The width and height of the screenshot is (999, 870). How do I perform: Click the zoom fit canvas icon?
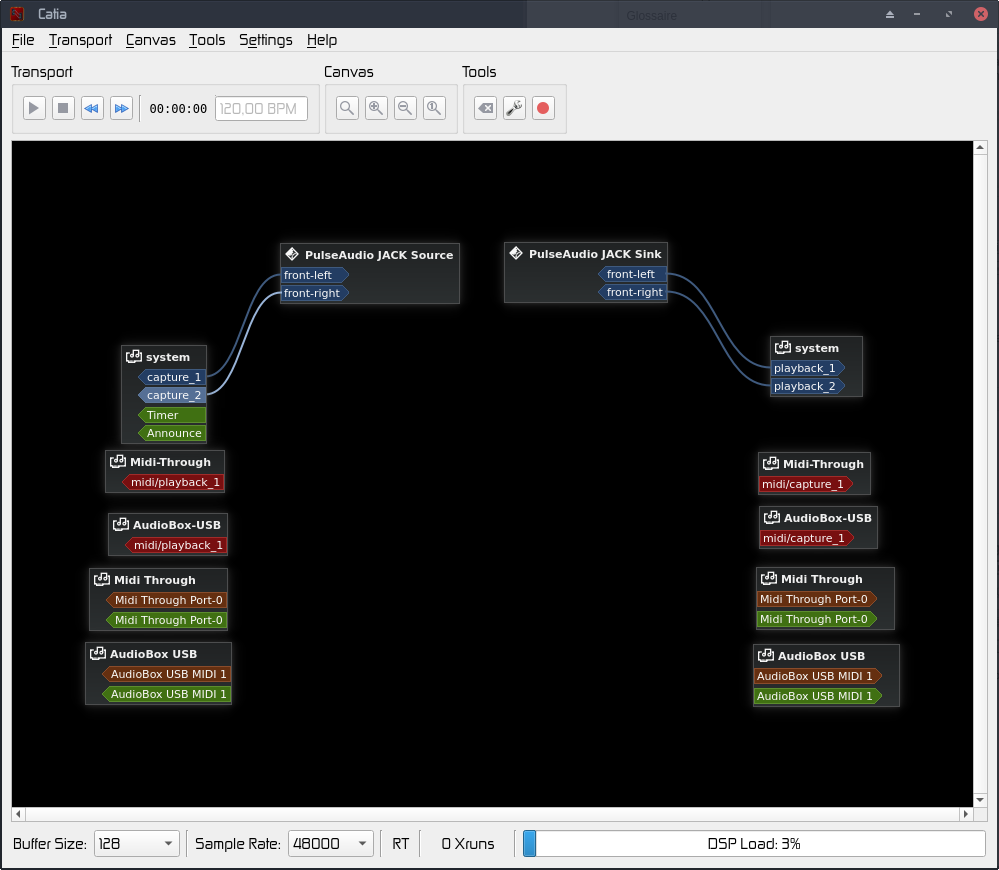[x=347, y=108]
